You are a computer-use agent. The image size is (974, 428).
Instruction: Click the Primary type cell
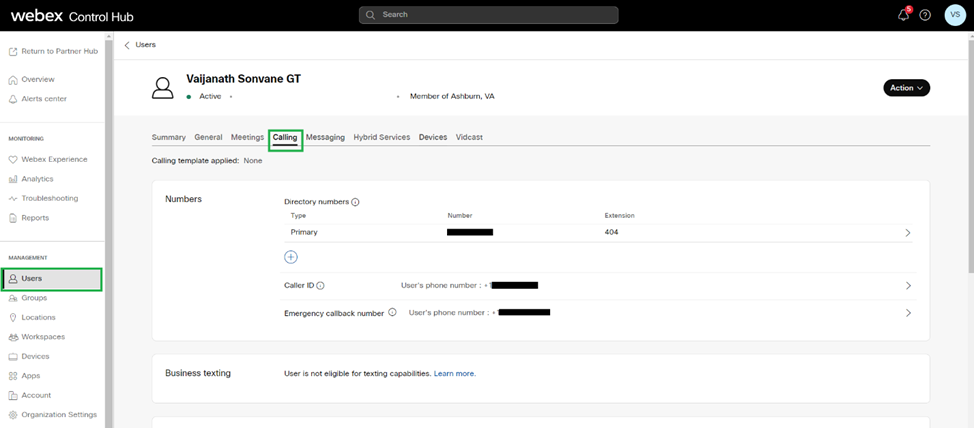(304, 232)
